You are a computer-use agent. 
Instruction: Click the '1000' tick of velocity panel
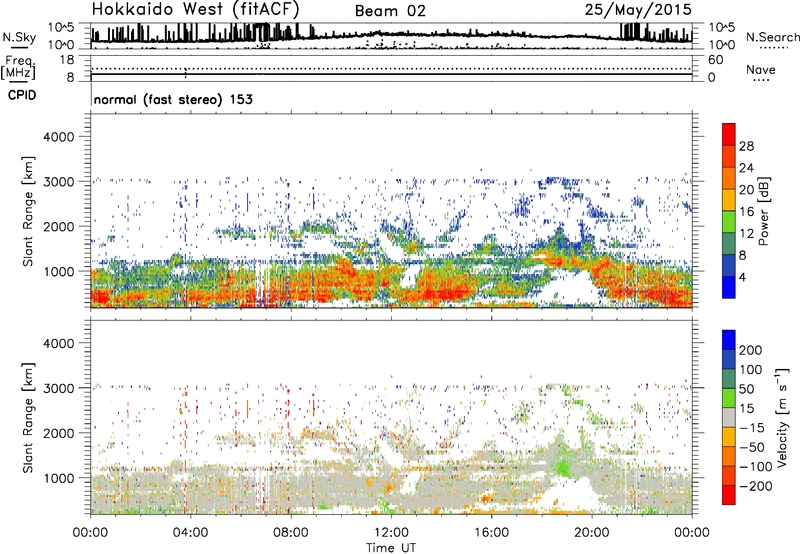point(59,478)
